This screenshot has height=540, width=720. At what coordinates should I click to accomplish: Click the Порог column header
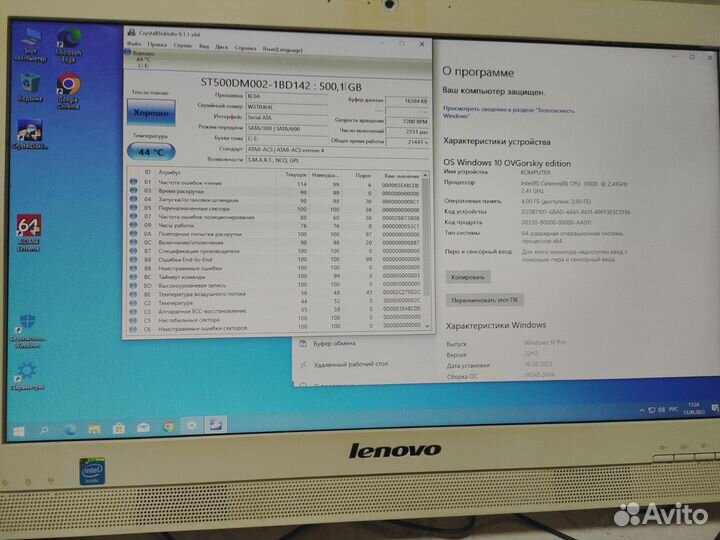tap(363, 176)
